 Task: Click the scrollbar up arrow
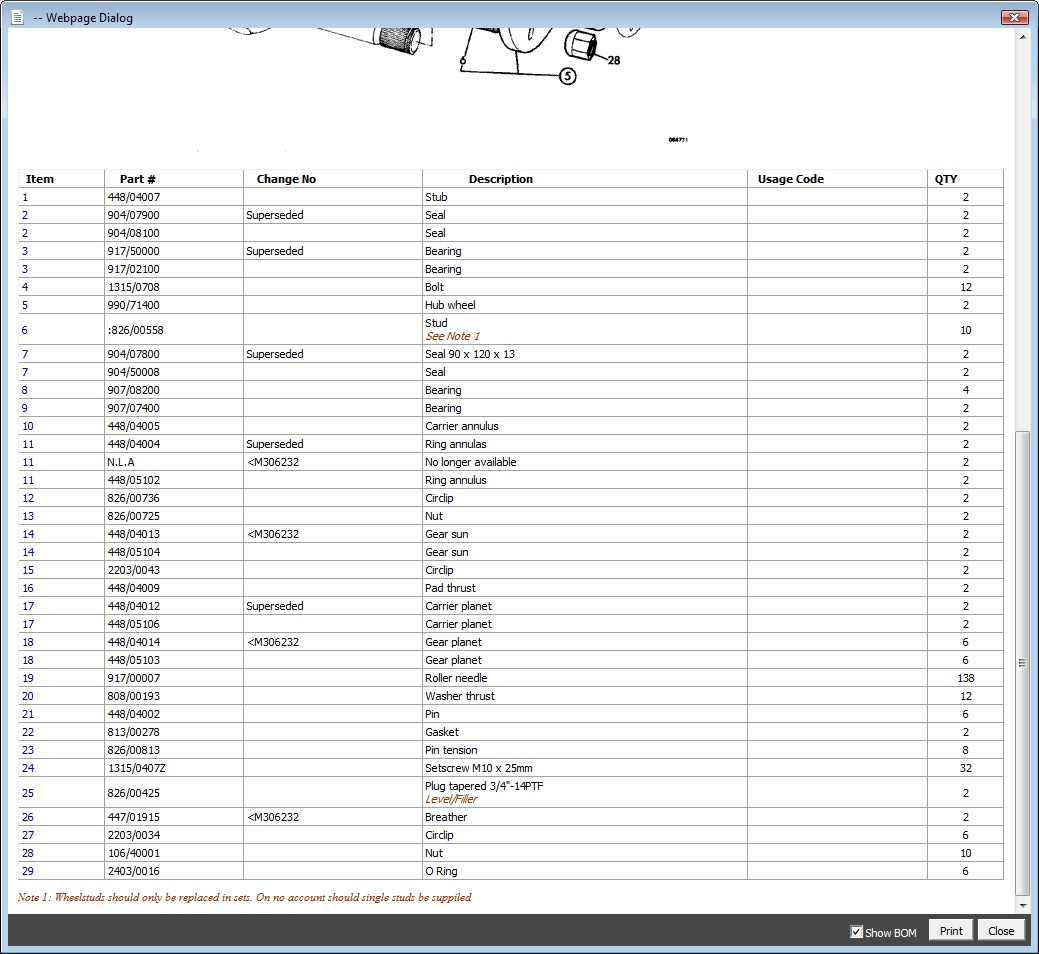pyautogui.click(x=1023, y=37)
